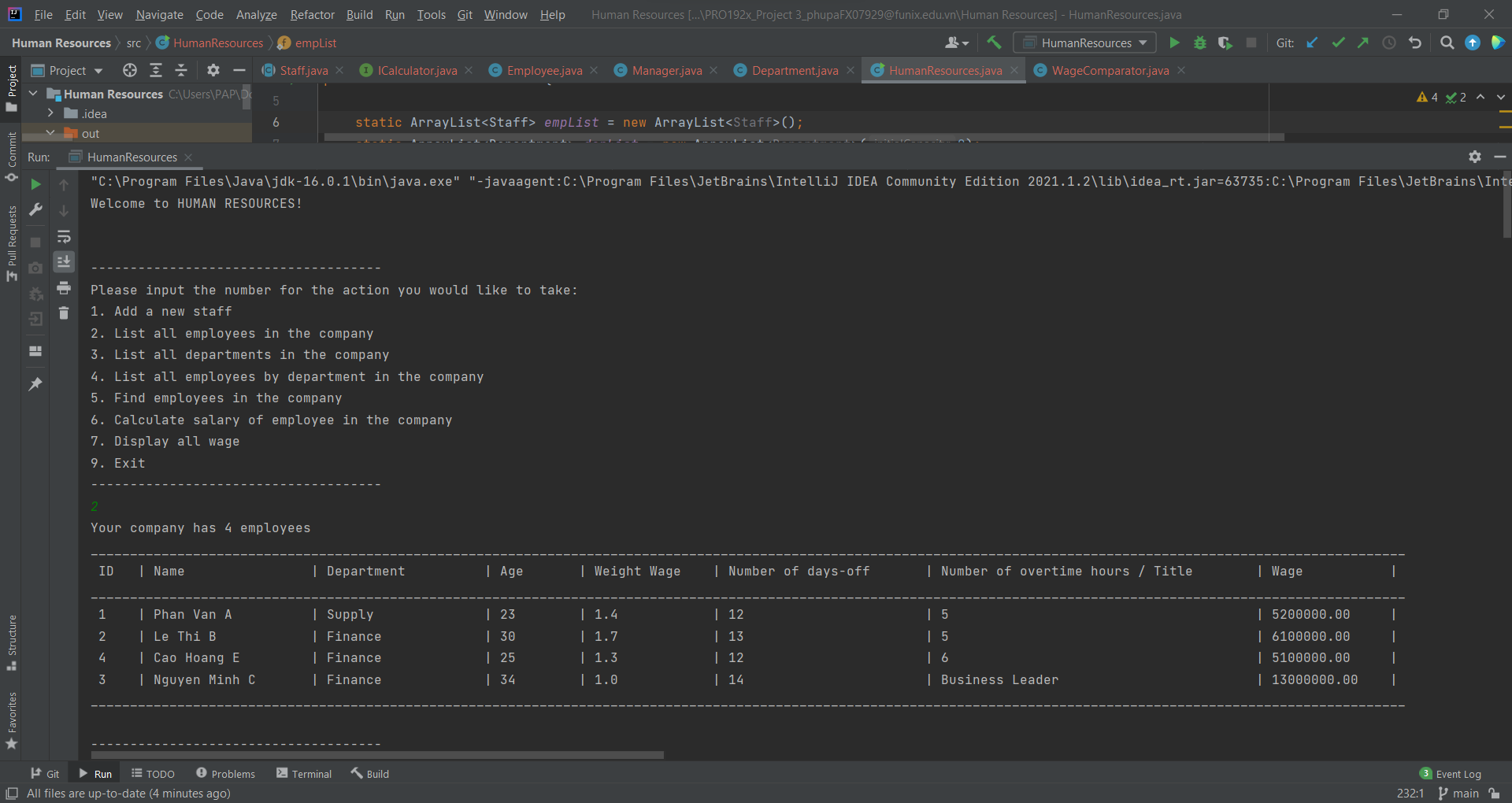Open user account icon in toolbar
The image size is (1512, 803).
[x=956, y=43]
